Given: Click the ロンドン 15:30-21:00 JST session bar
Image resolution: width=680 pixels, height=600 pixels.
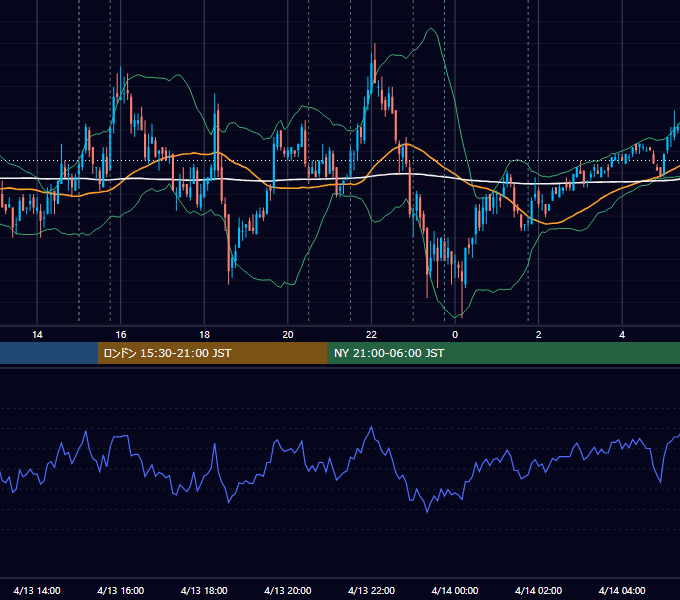Looking at the screenshot, I should tap(212, 353).
